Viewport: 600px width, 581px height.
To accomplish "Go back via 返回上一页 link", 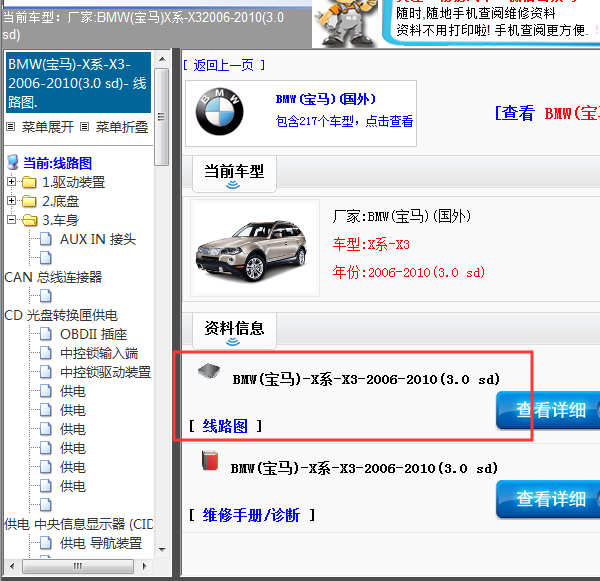I will point(223,65).
